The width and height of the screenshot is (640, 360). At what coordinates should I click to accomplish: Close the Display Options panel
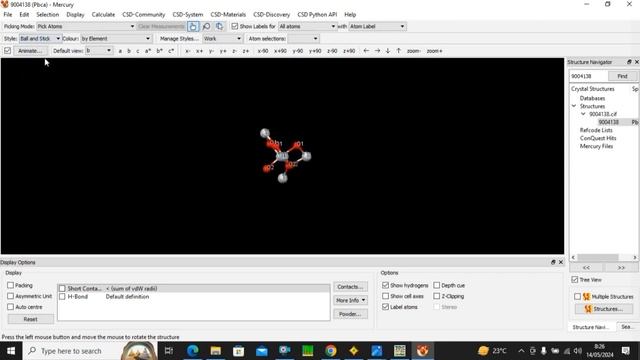pos(560,262)
